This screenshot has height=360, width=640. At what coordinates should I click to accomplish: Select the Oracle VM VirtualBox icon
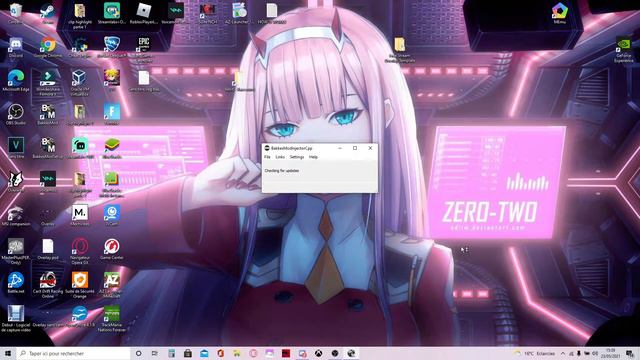click(x=80, y=83)
